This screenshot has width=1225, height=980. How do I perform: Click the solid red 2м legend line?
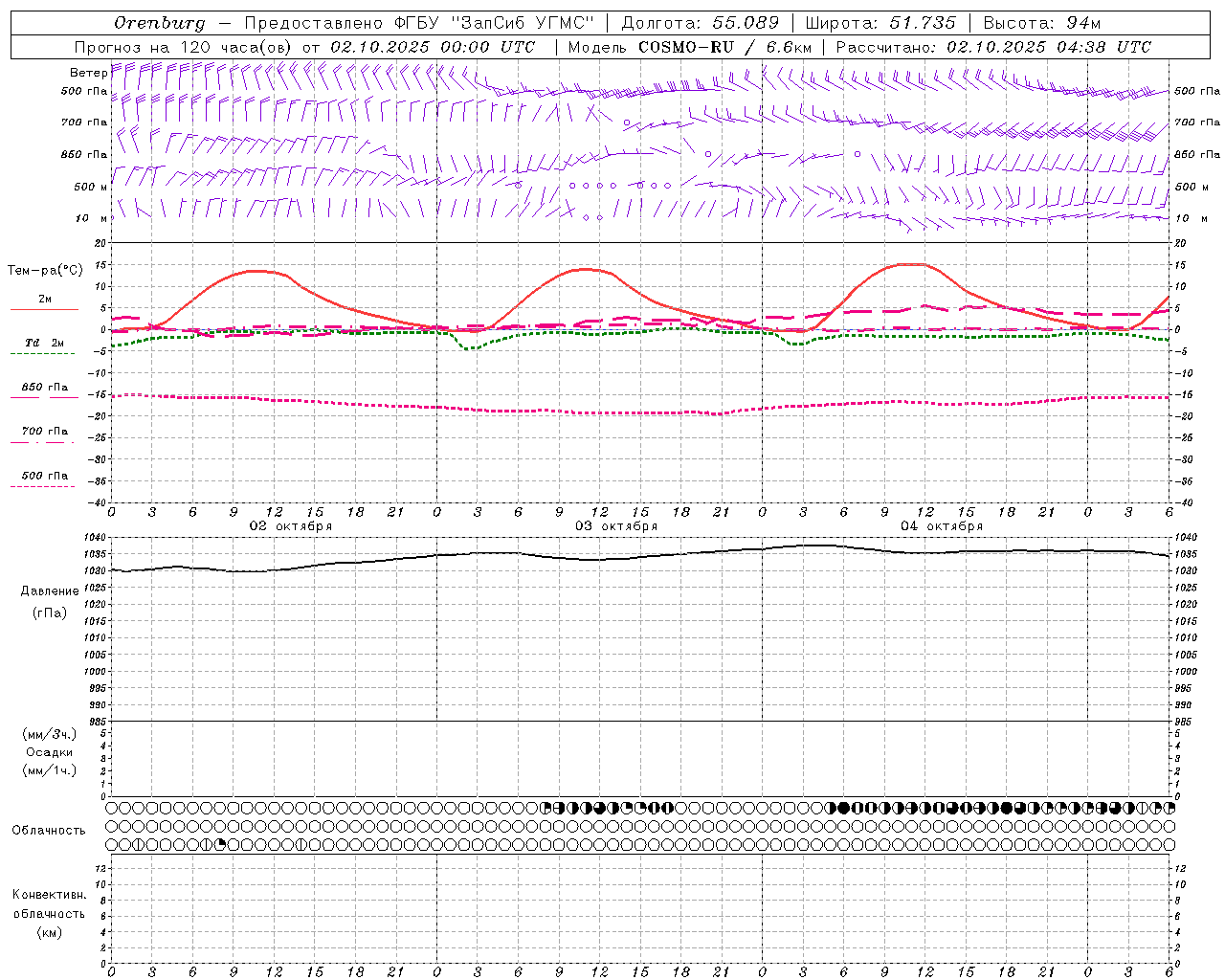pyautogui.click(x=44, y=309)
